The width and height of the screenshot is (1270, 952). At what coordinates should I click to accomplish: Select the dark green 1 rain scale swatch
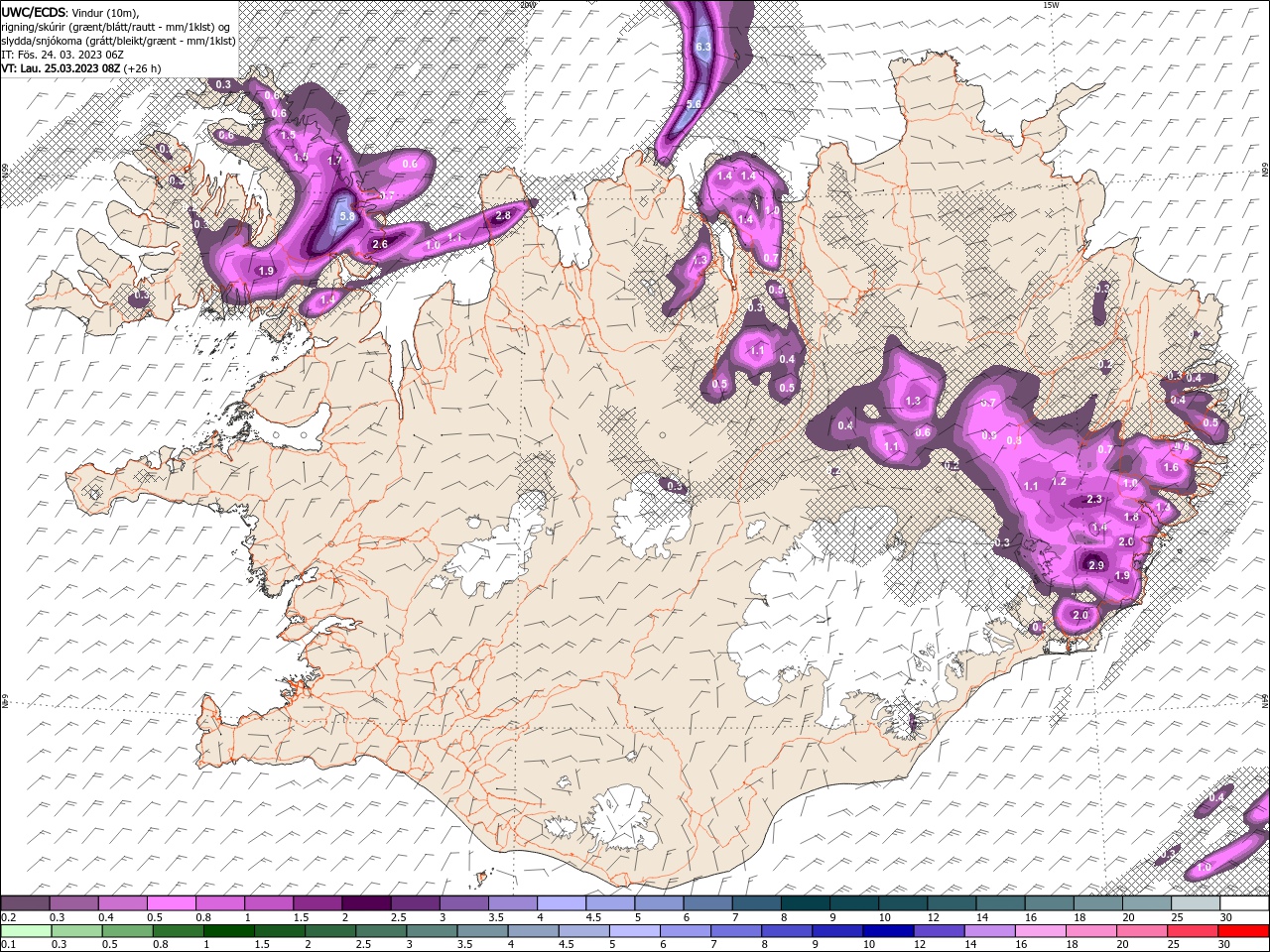click(x=228, y=931)
